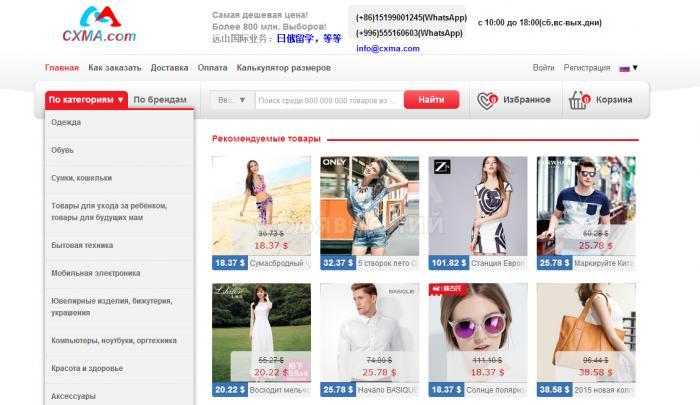Open the shopping cart basket icon
The width and height of the screenshot is (700, 405).
(x=578, y=100)
